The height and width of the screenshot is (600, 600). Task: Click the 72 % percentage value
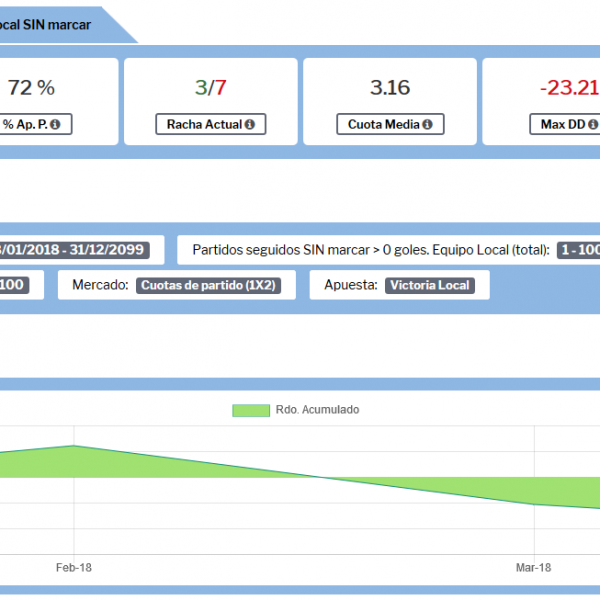31,87
